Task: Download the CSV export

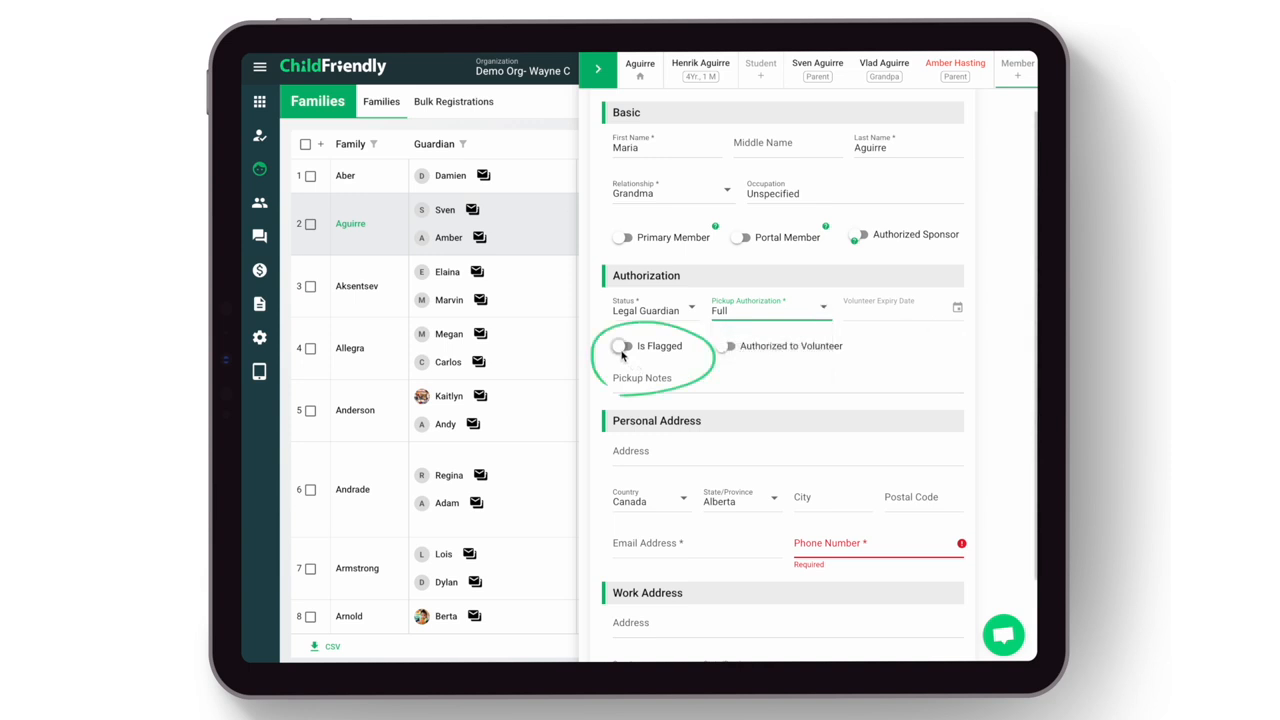Action: [325, 647]
